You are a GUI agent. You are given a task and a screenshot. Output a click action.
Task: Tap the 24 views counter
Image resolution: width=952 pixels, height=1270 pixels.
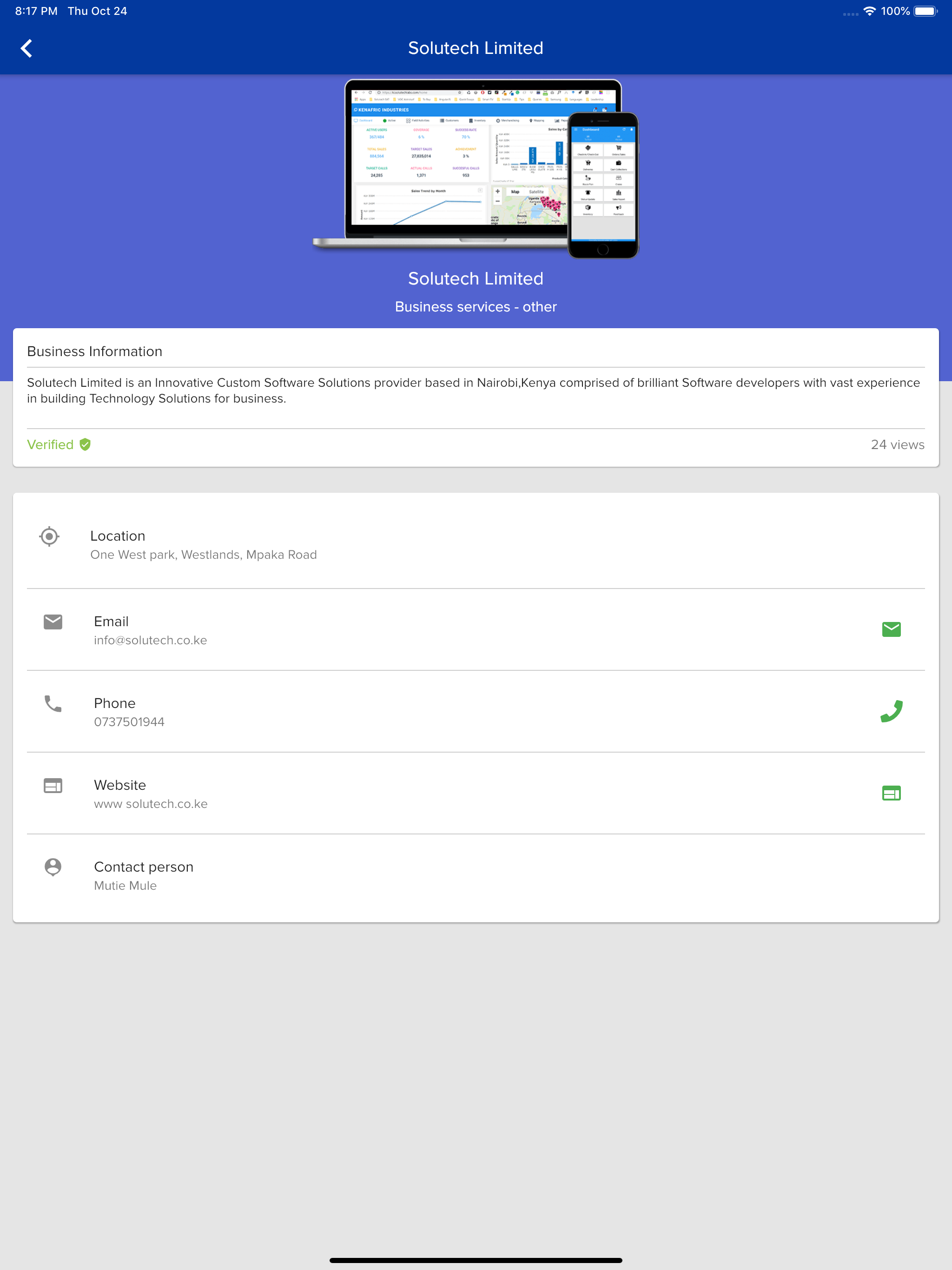click(x=898, y=444)
